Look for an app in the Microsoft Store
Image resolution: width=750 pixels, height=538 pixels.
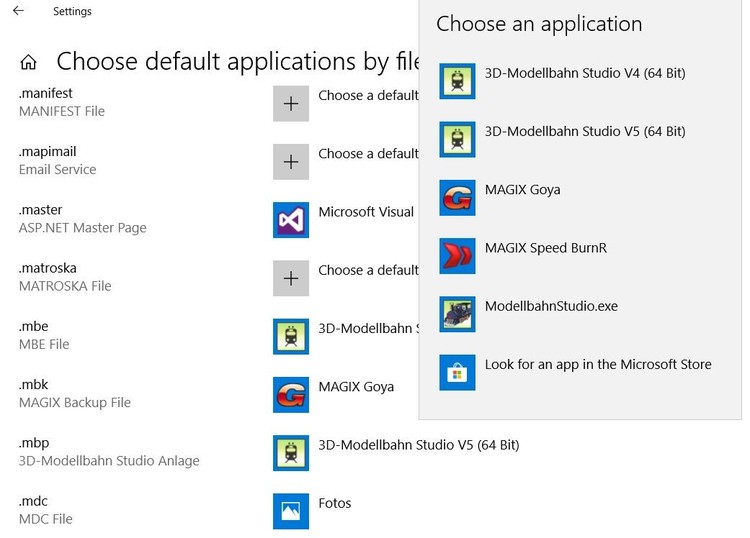[x=598, y=364]
